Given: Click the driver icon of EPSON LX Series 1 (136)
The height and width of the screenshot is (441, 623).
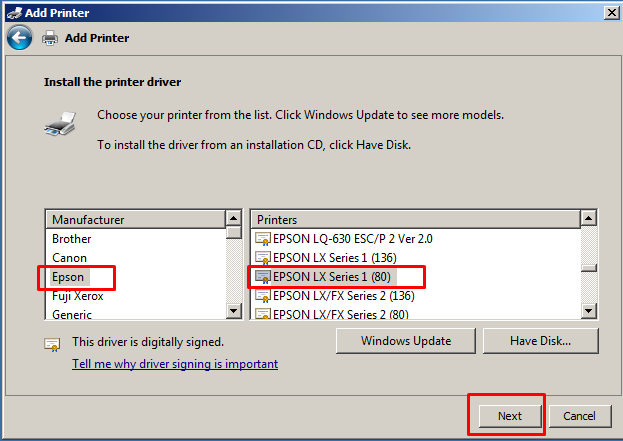Looking at the screenshot, I should [263, 258].
